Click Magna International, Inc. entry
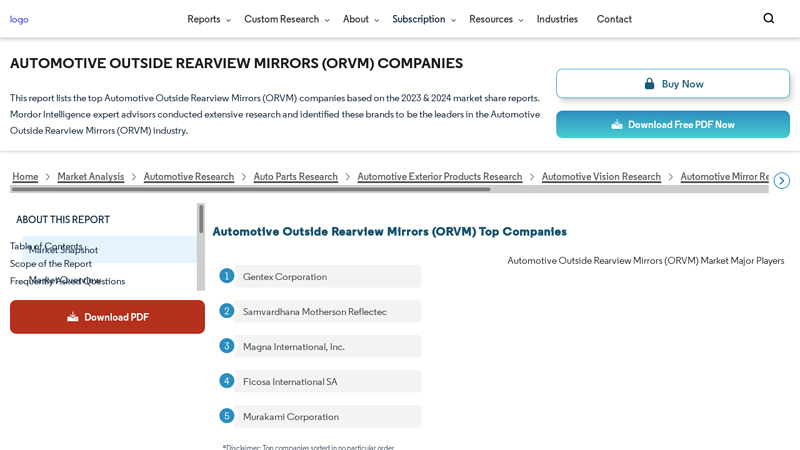The image size is (800, 450). click(x=328, y=346)
